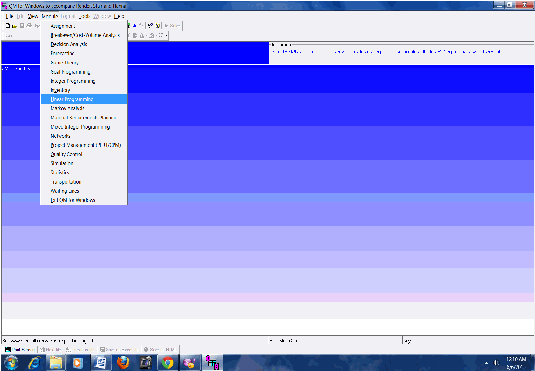Click the Print toolbar icon
535x371 pixels.
click(x=29, y=26)
